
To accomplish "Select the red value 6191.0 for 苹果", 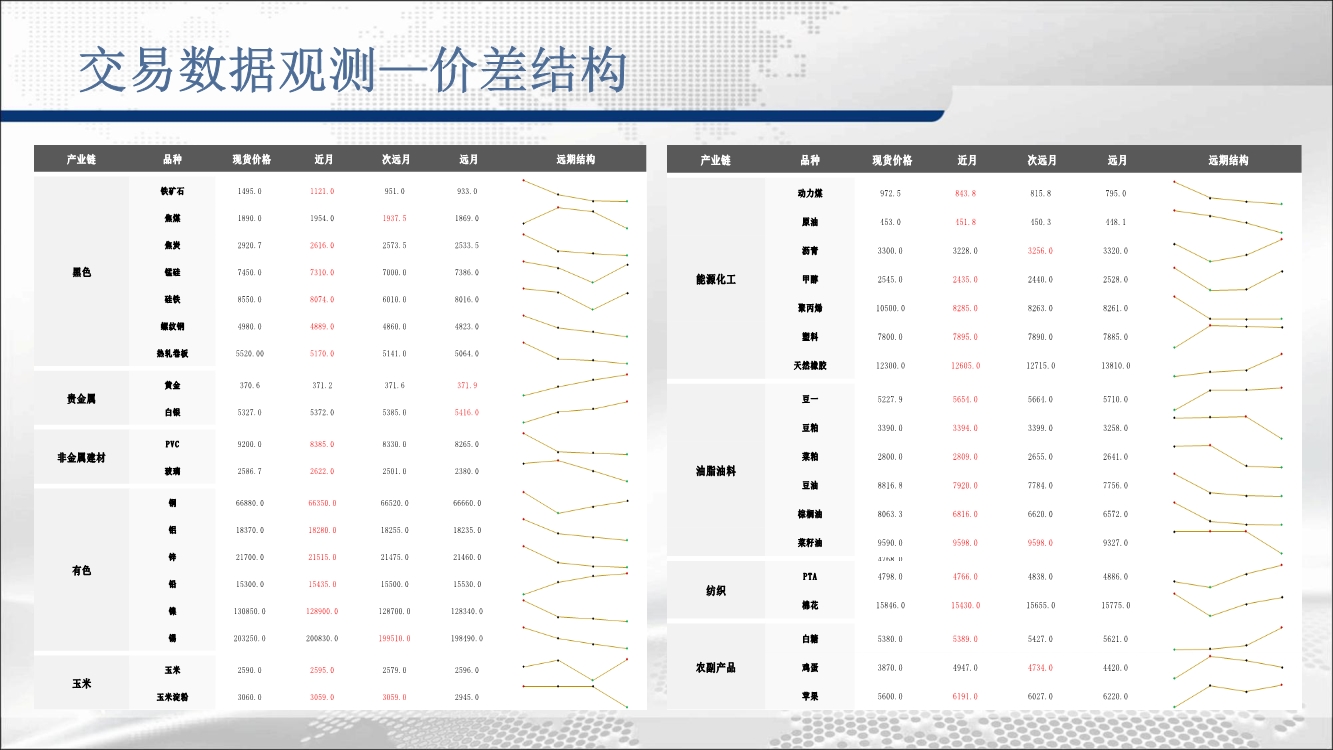I will coord(966,696).
